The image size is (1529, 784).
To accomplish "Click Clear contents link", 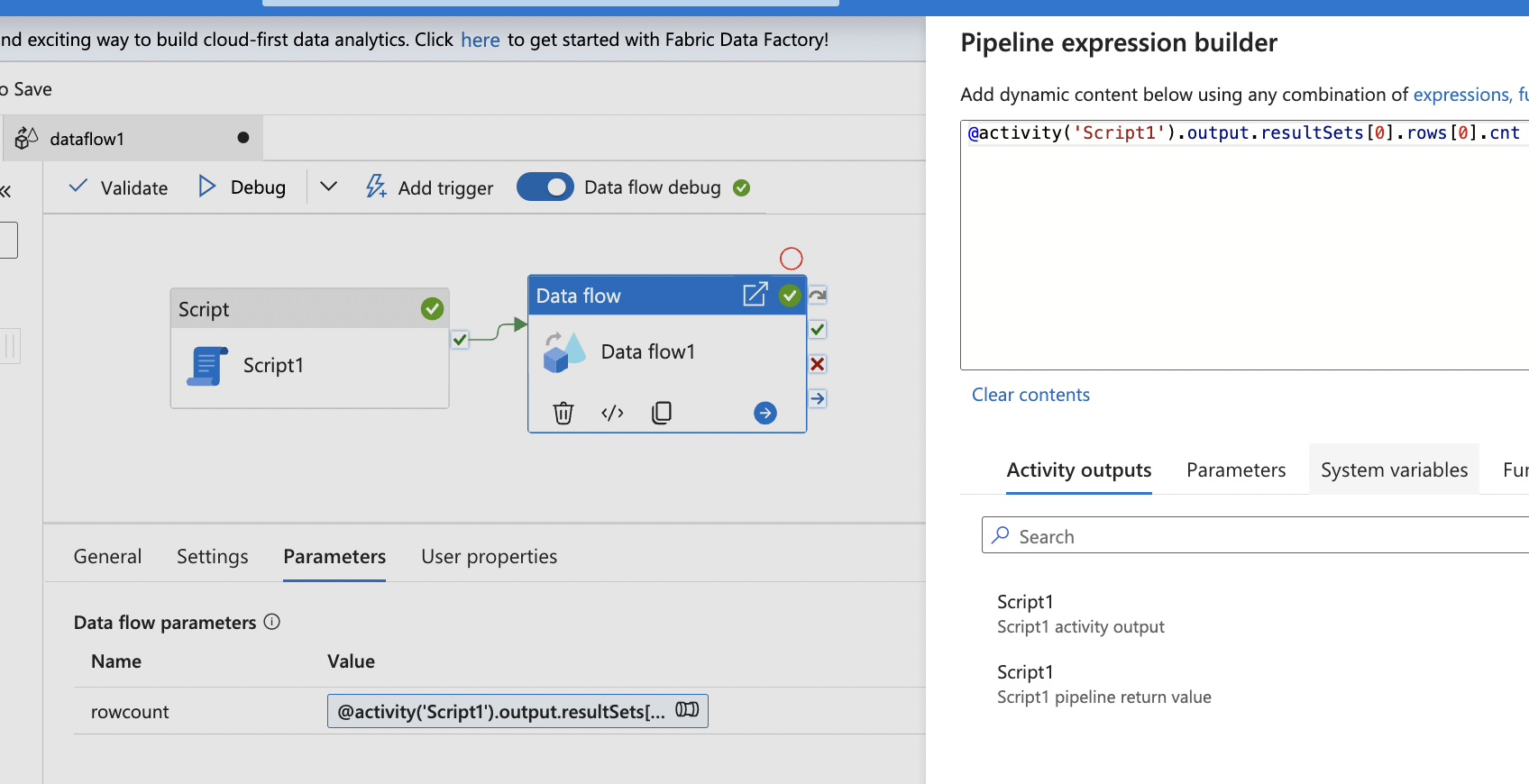I will [1030, 395].
